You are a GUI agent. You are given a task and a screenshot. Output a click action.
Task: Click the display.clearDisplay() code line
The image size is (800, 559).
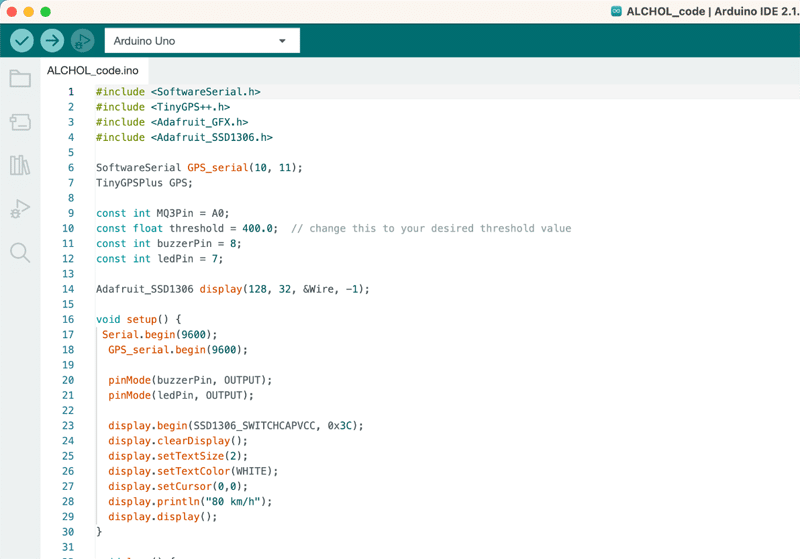(x=177, y=441)
